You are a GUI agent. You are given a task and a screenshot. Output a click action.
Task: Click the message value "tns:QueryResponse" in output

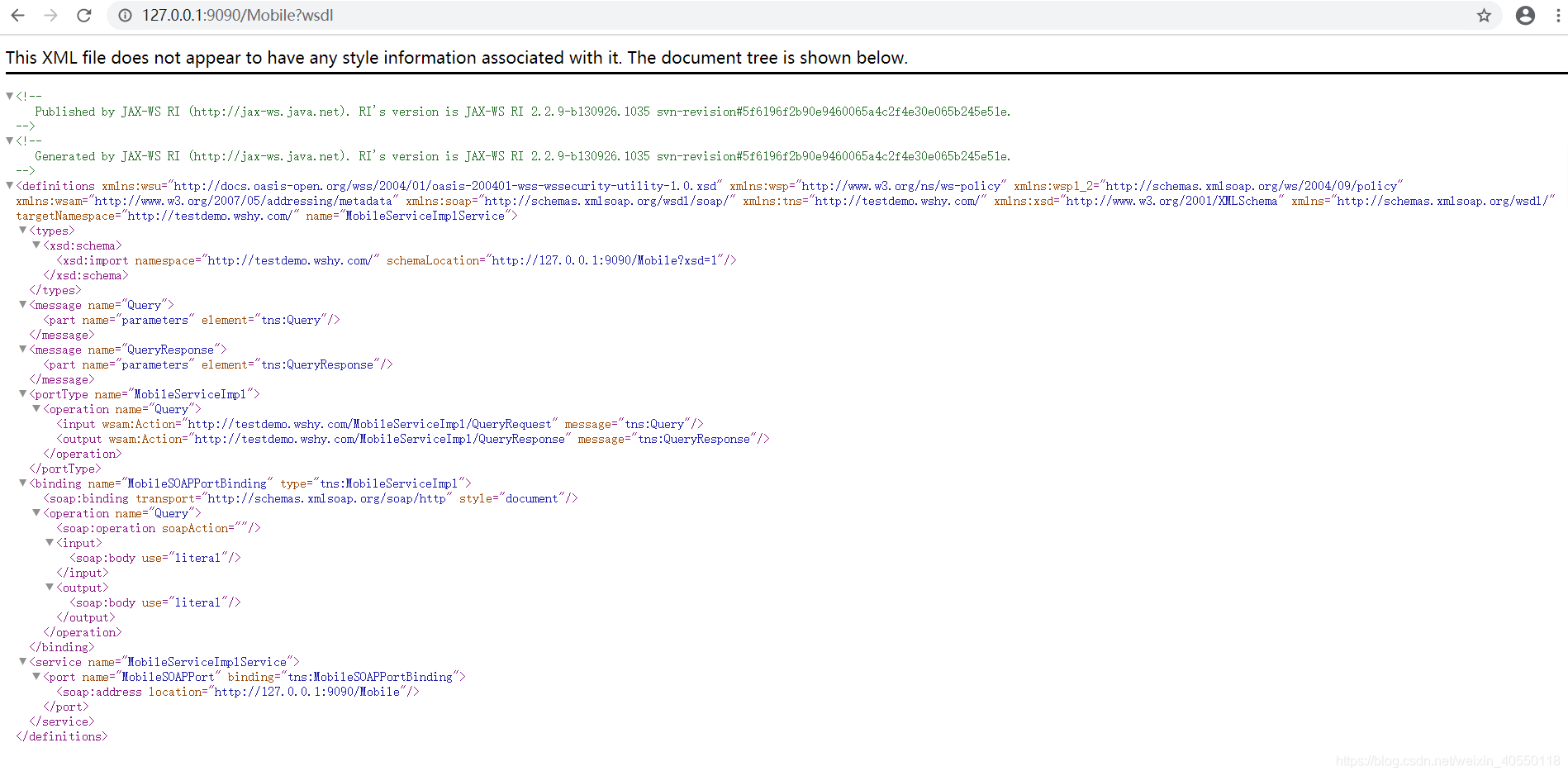694,439
